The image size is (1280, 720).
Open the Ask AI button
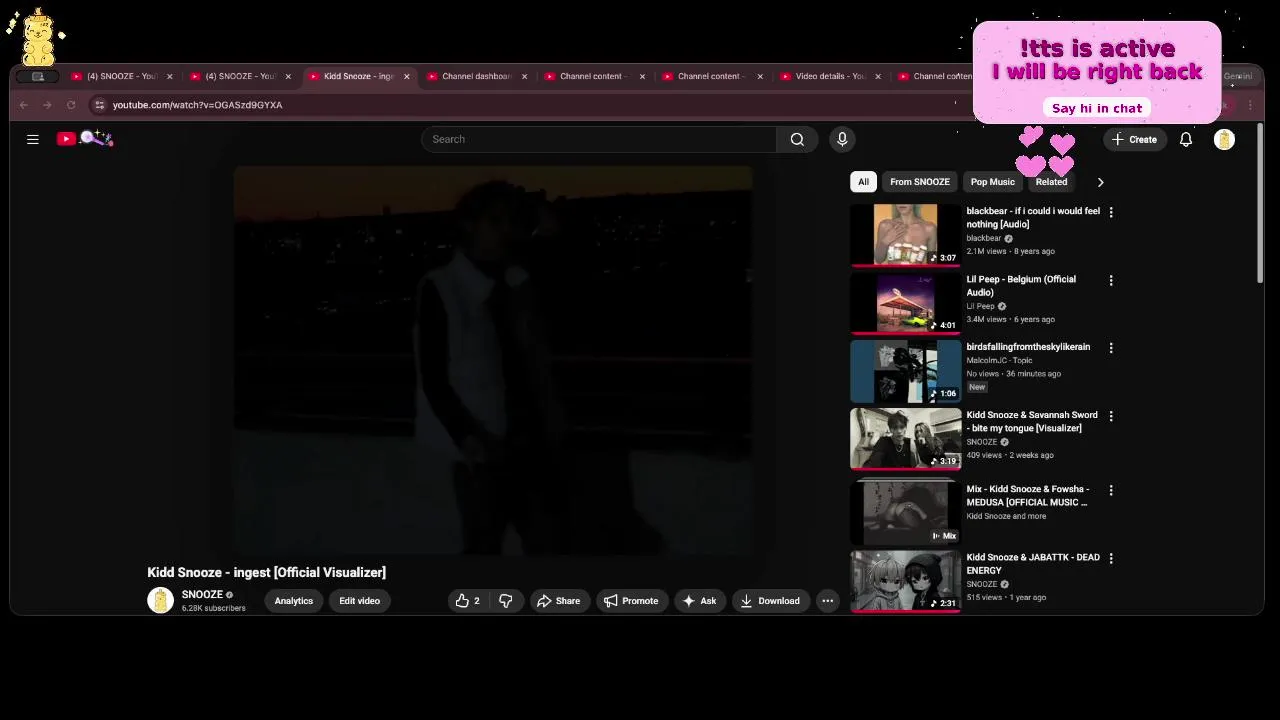click(x=699, y=601)
